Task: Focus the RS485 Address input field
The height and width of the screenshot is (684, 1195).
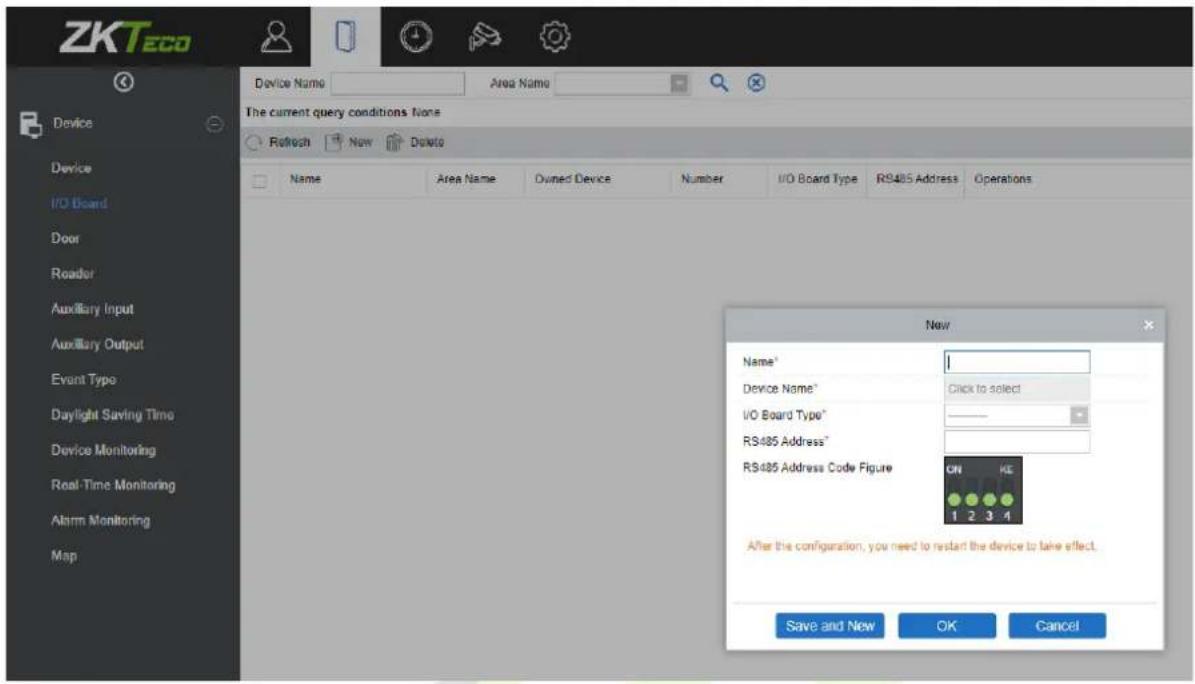Action: 1017,442
